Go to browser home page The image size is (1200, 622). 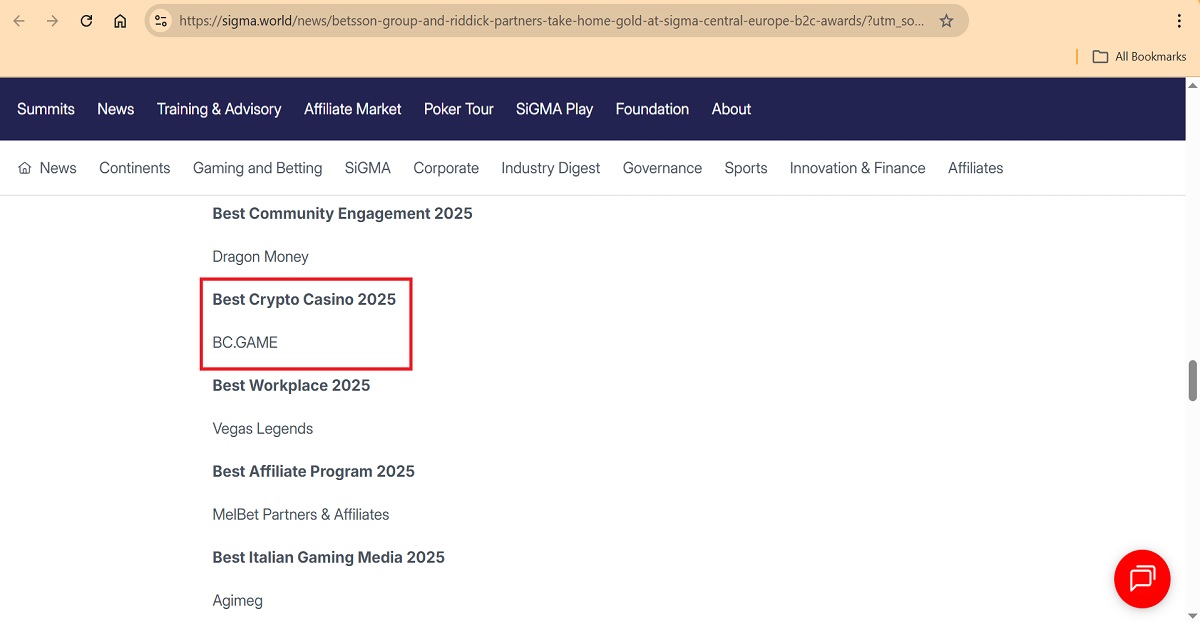[120, 21]
